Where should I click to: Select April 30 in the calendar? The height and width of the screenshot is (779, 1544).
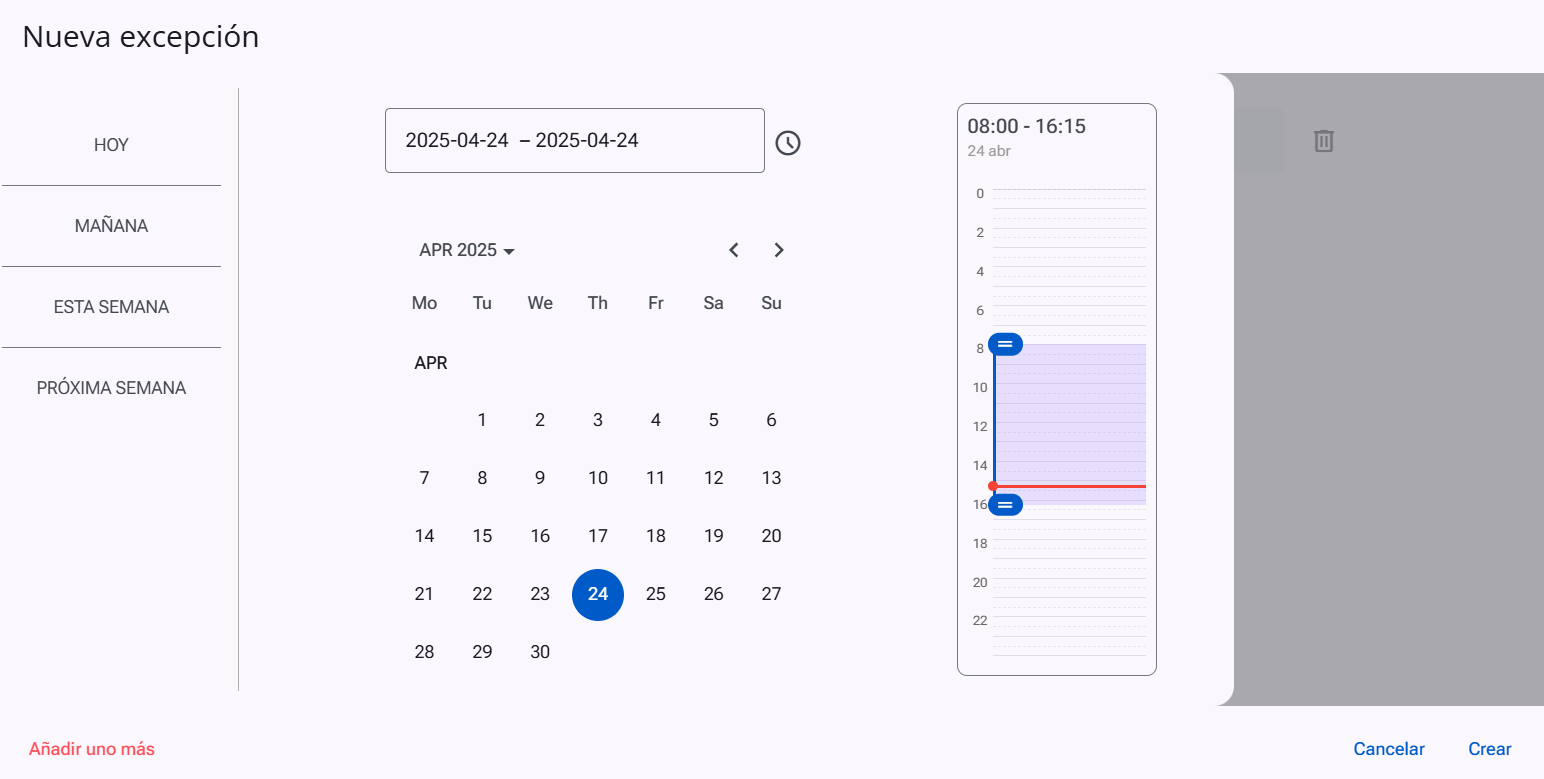pyautogui.click(x=540, y=652)
